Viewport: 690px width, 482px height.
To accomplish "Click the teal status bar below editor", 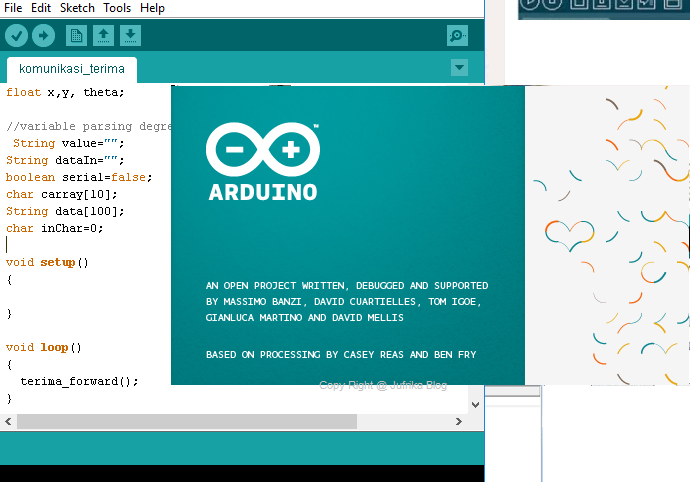I will click(x=242, y=449).
